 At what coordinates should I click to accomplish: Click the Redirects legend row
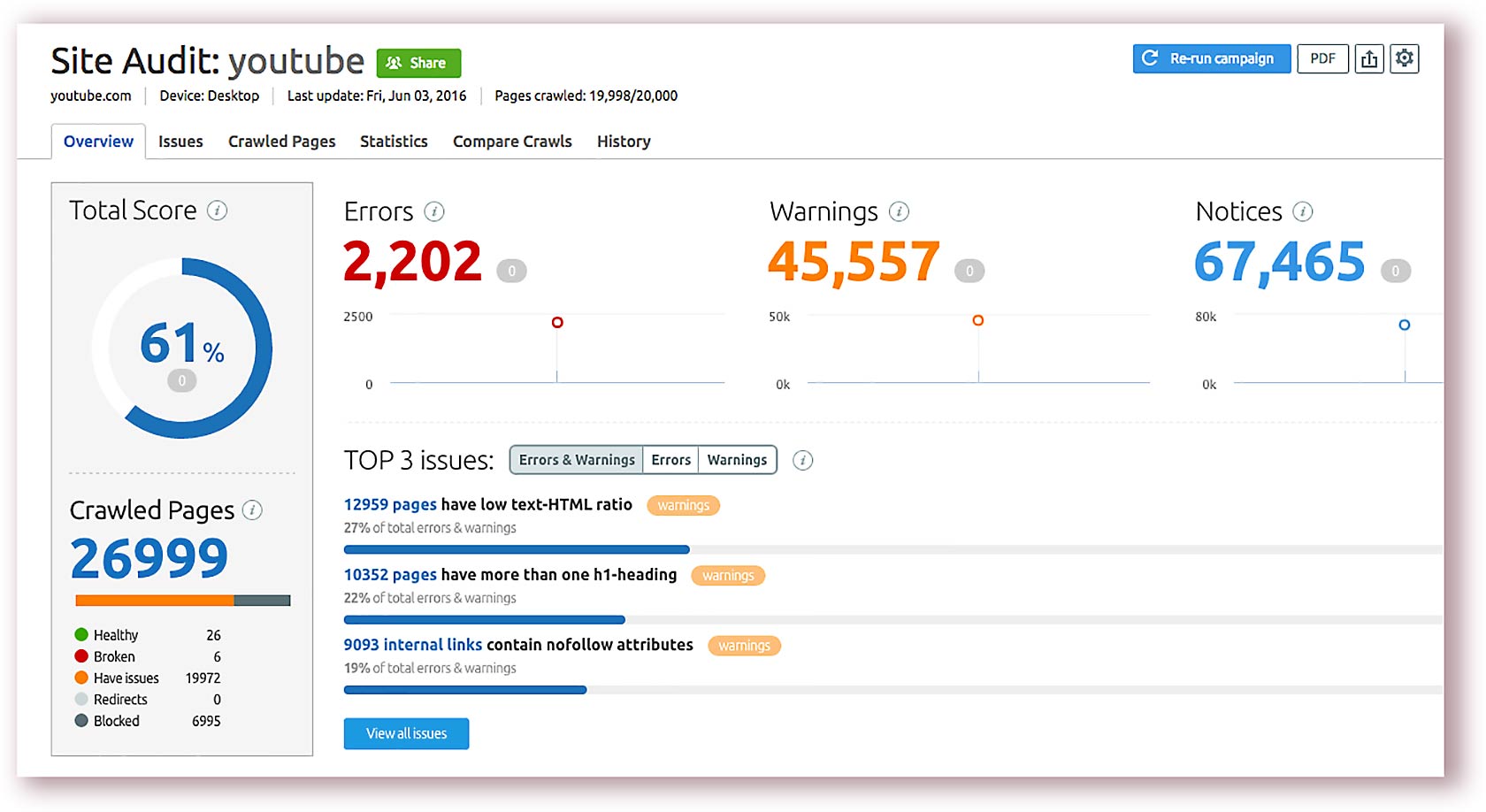148,700
